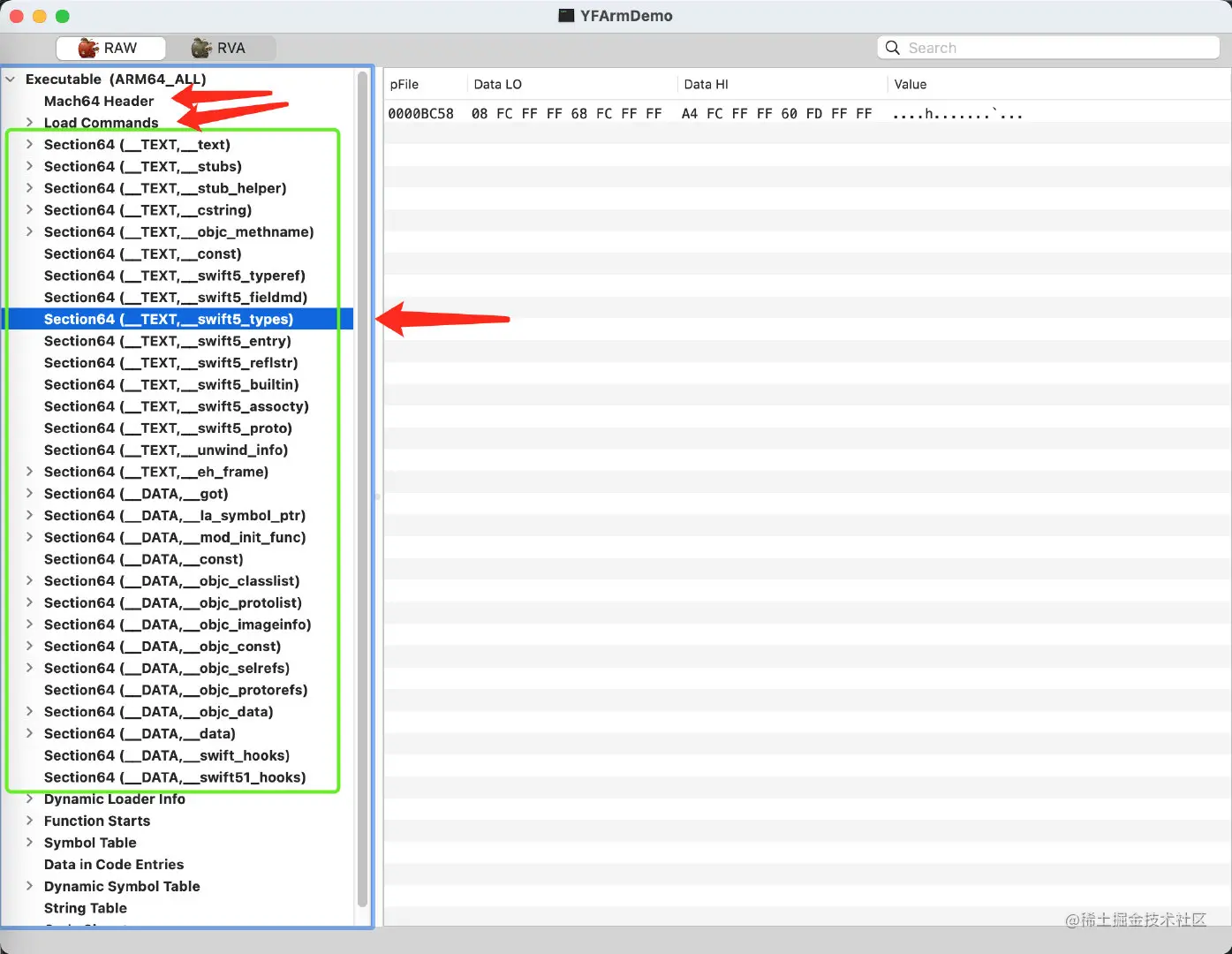Close the YFArmDemo window
1232x954 pixels.
tap(17, 16)
